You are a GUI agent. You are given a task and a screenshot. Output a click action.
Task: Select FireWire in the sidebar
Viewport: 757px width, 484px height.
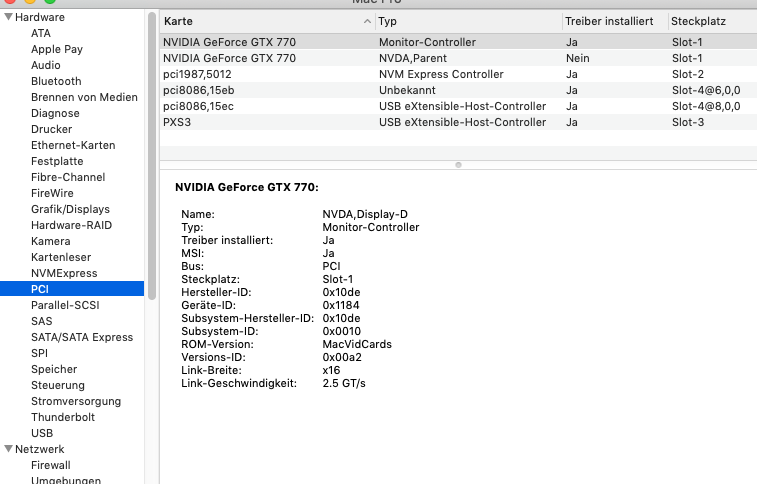(x=52, y=193)
